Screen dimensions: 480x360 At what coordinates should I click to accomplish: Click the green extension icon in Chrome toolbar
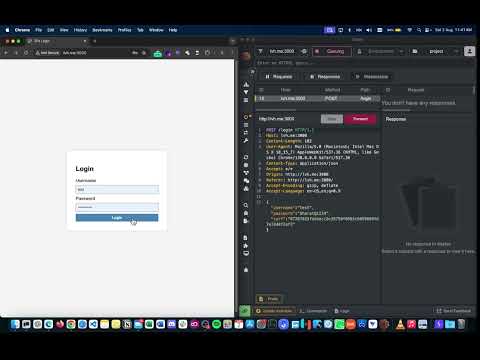click(157, 53)
